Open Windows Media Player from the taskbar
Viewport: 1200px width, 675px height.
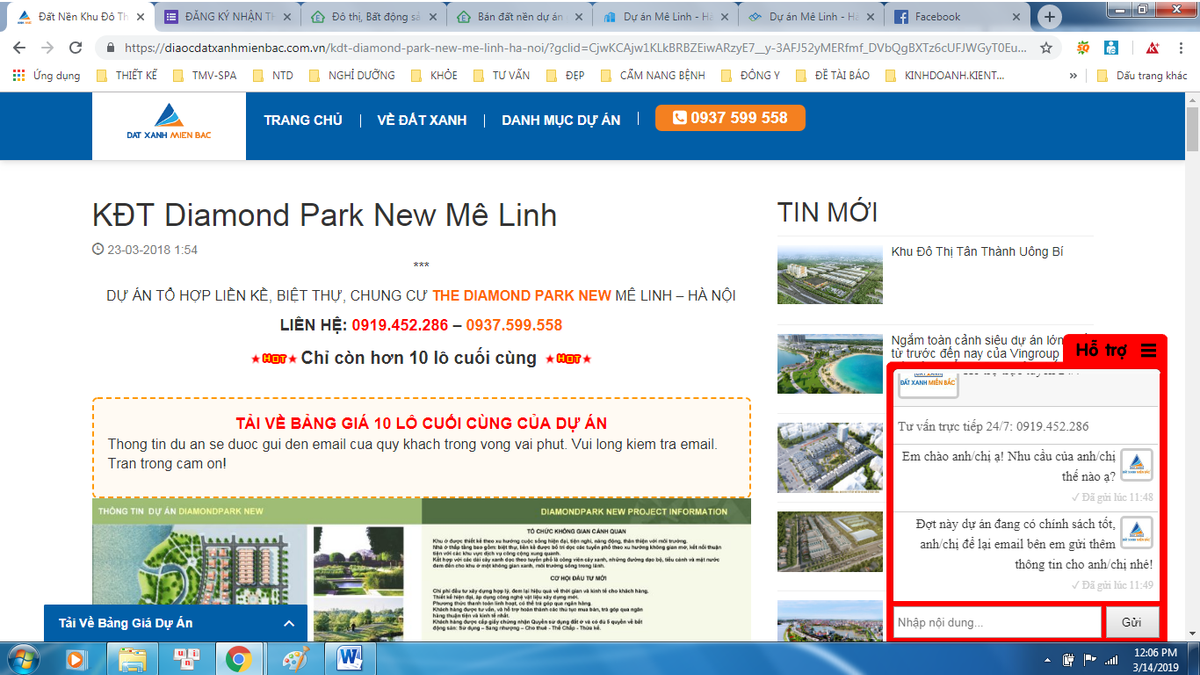point(77,659)
